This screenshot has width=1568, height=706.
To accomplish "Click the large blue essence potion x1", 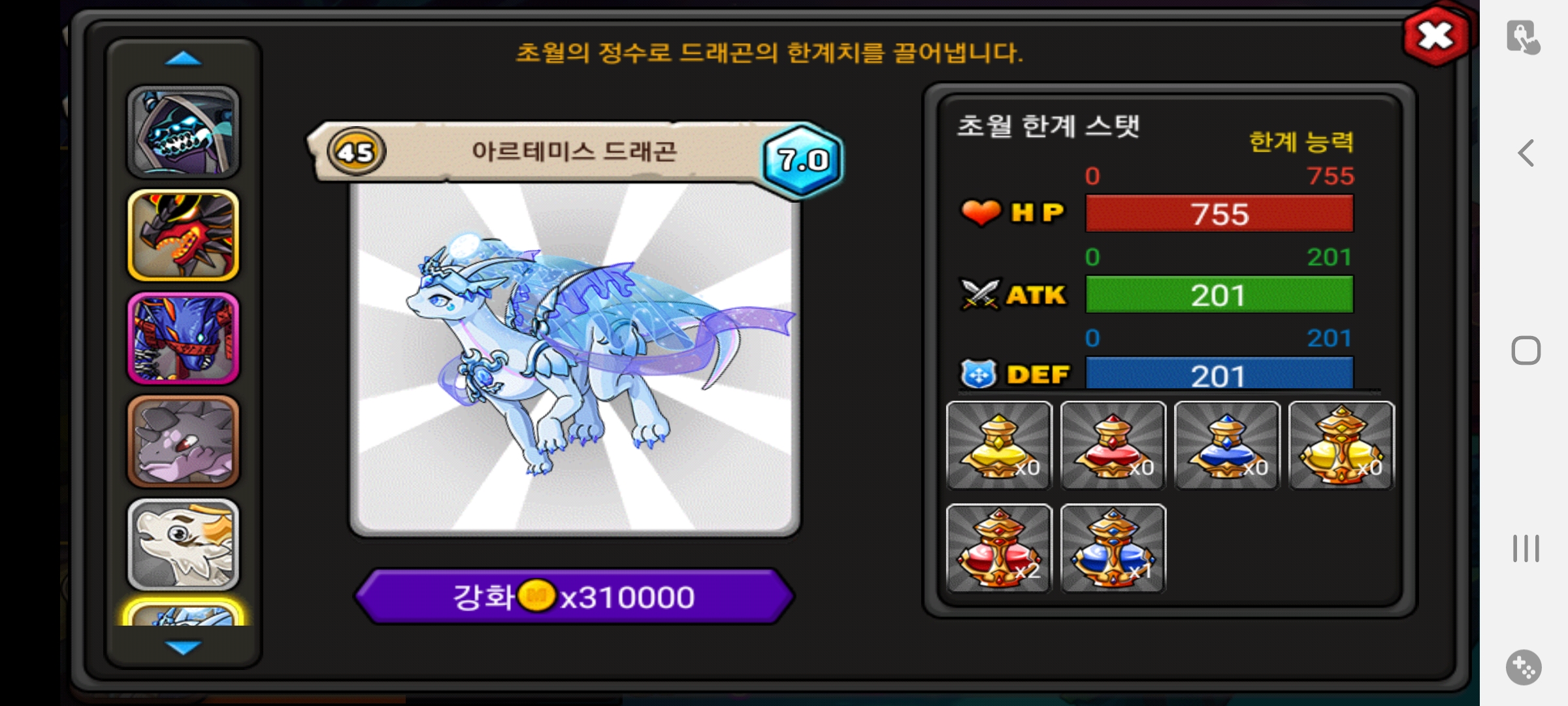I will 1113,548.
